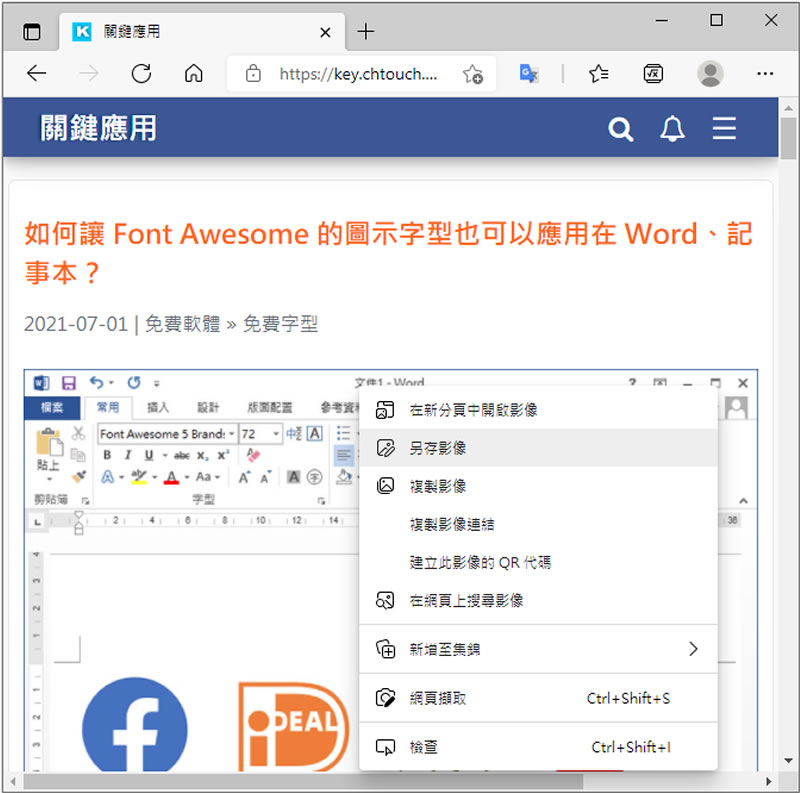The height and width of the screenshot is (793, 800).
Task: Choose 在網頁上搜尋影像 menu entry
Action: (538, 600)
